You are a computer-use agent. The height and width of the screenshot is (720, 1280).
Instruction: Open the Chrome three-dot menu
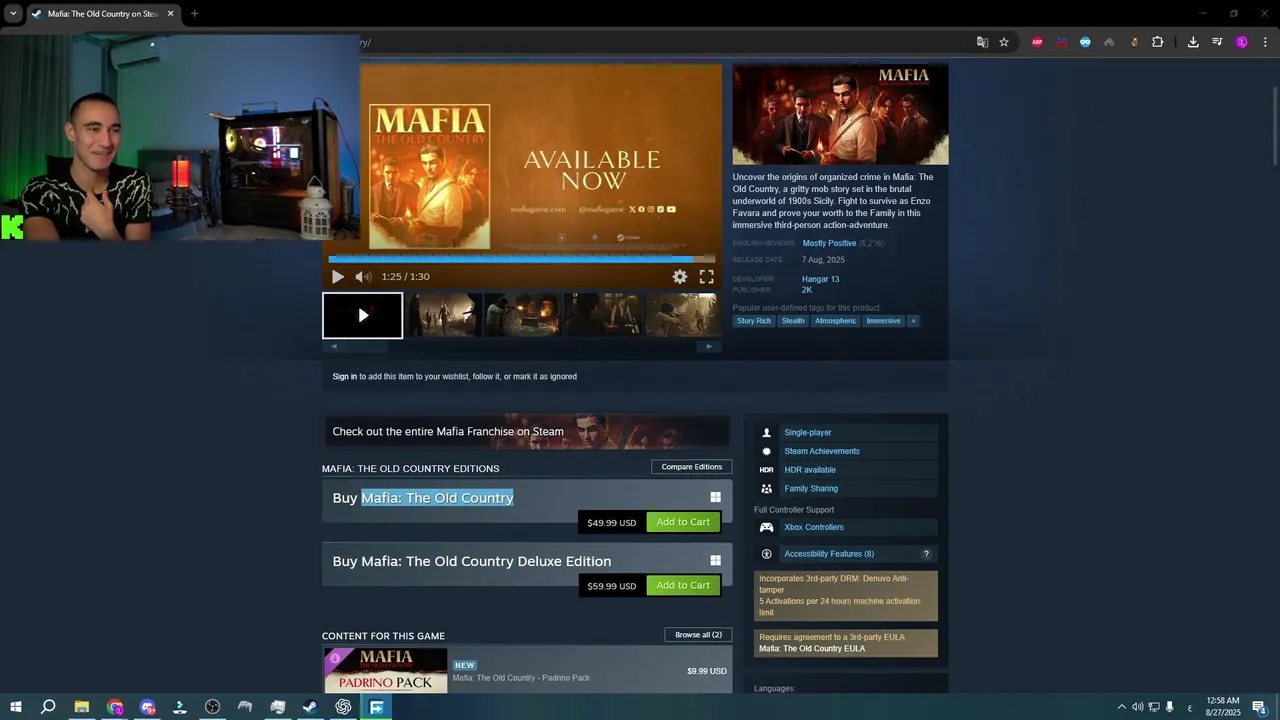[1265, 42]
